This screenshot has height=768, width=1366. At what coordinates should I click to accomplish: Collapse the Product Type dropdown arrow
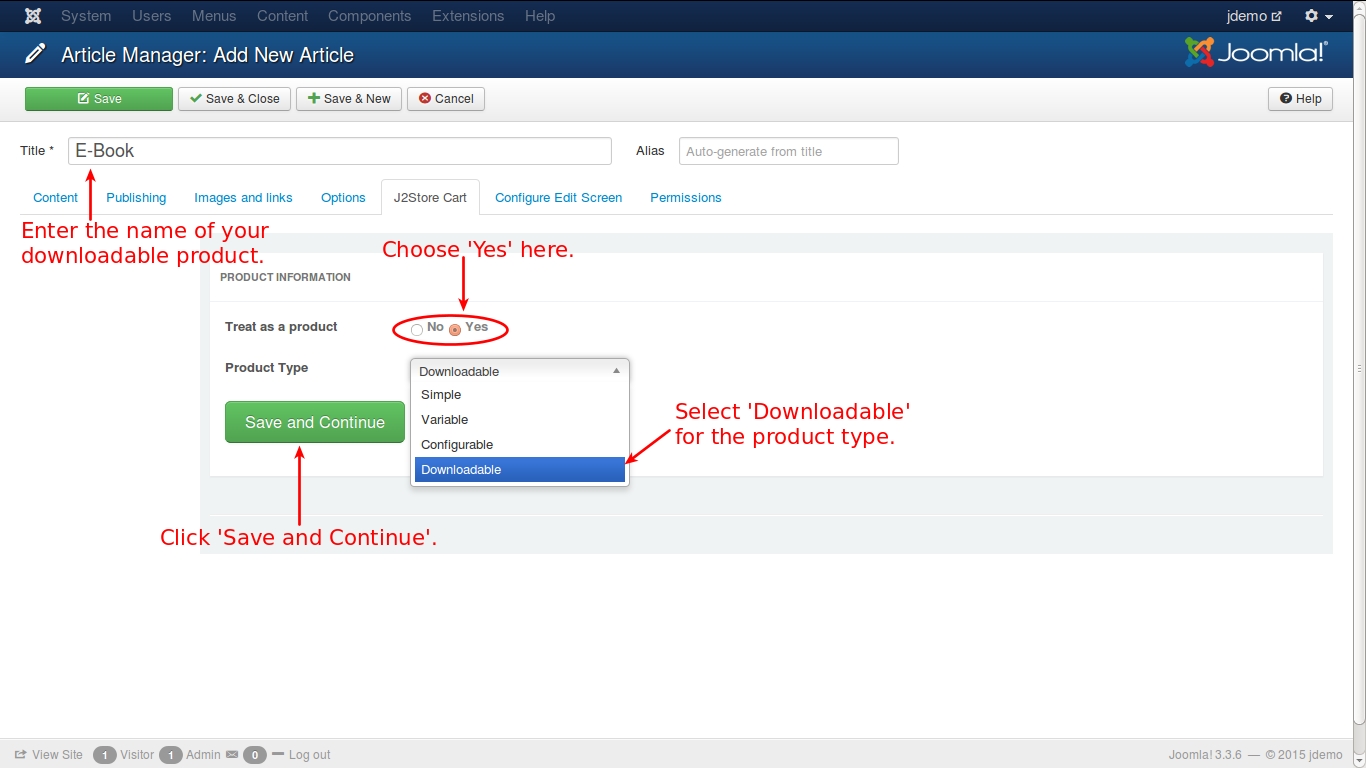point(616,371)
